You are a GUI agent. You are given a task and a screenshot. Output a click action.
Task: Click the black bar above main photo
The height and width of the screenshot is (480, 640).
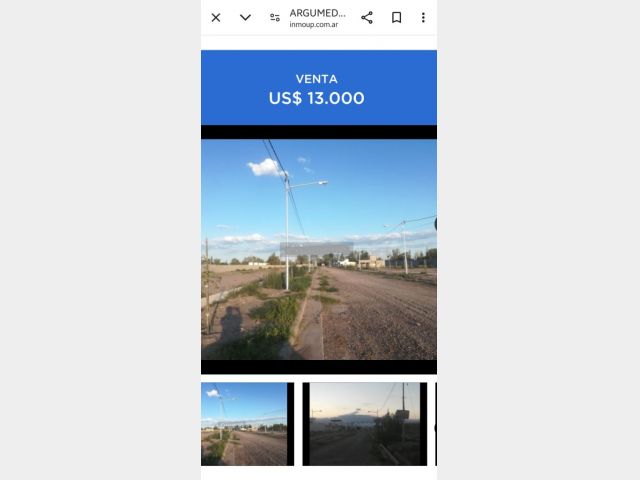click(x=318, y=132)
